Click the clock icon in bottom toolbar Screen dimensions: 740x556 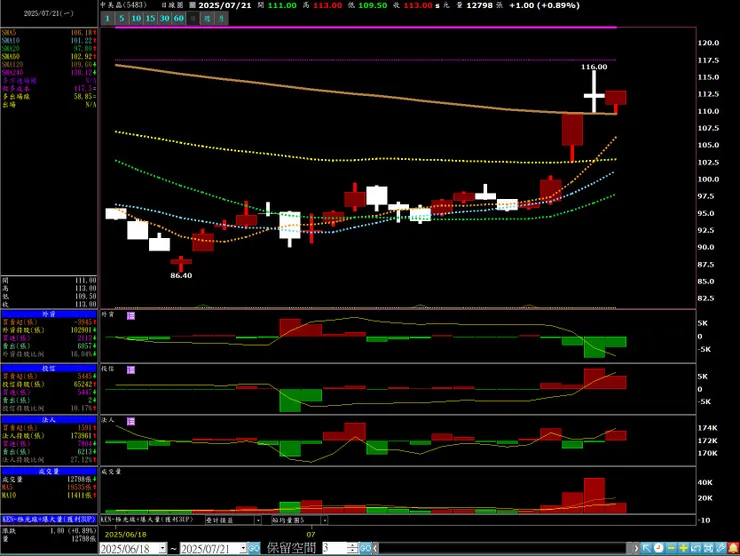click(658, 548)
